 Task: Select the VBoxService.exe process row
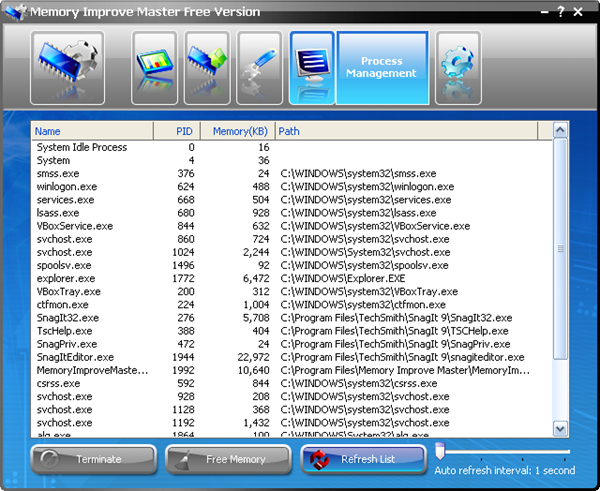click(x=292, y=226)
